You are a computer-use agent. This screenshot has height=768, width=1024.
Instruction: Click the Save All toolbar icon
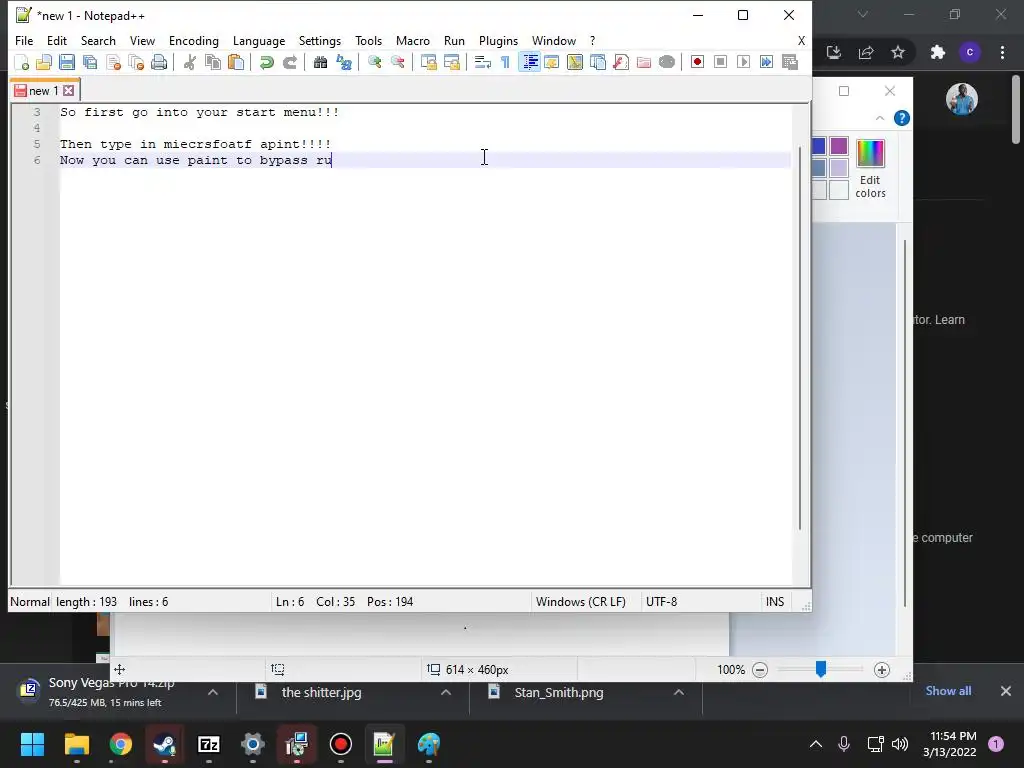point(90,62)
